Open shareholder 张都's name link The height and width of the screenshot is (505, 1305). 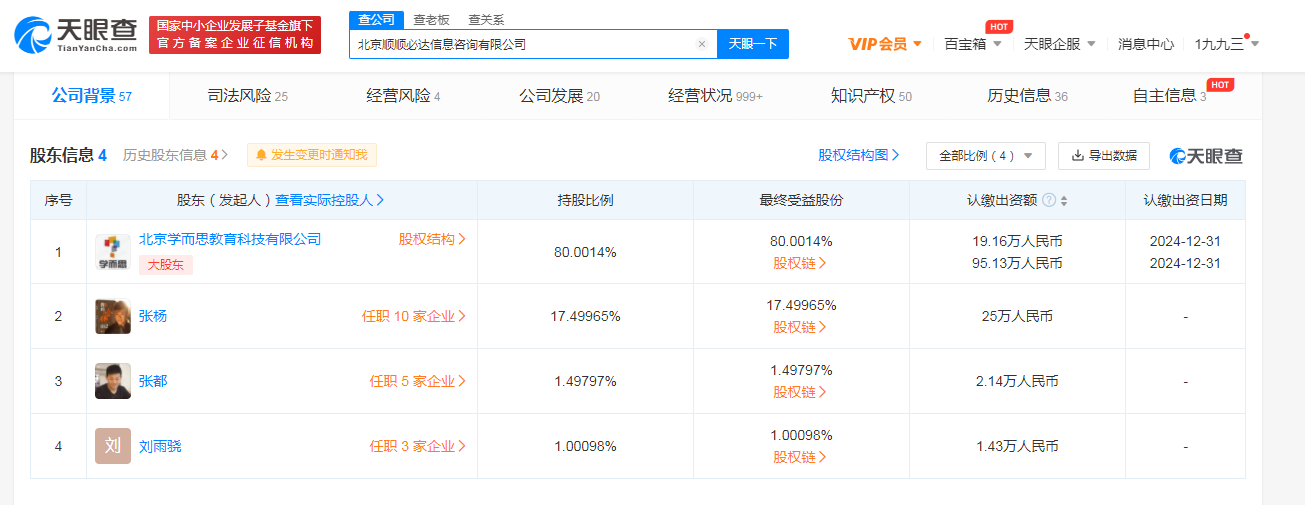pyautogui.click(x=153, y=381)
